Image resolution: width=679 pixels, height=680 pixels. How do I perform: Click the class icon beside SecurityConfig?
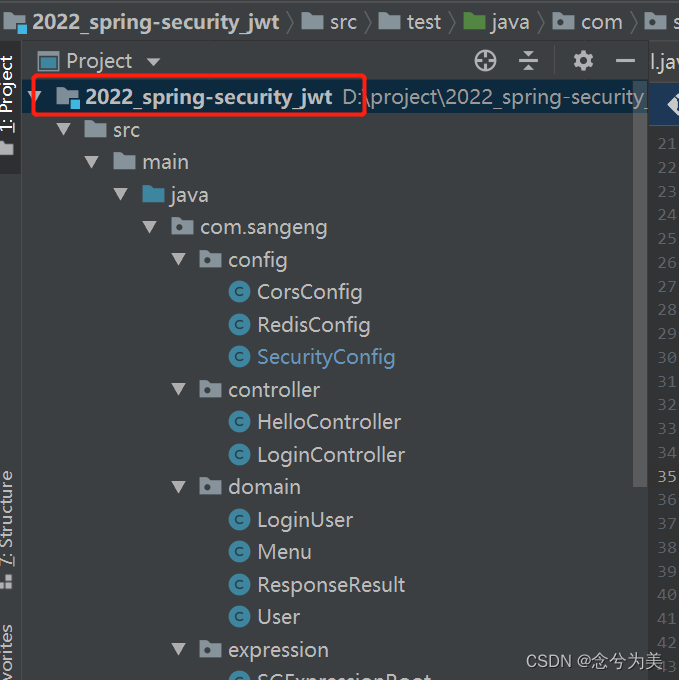(239, 356)
